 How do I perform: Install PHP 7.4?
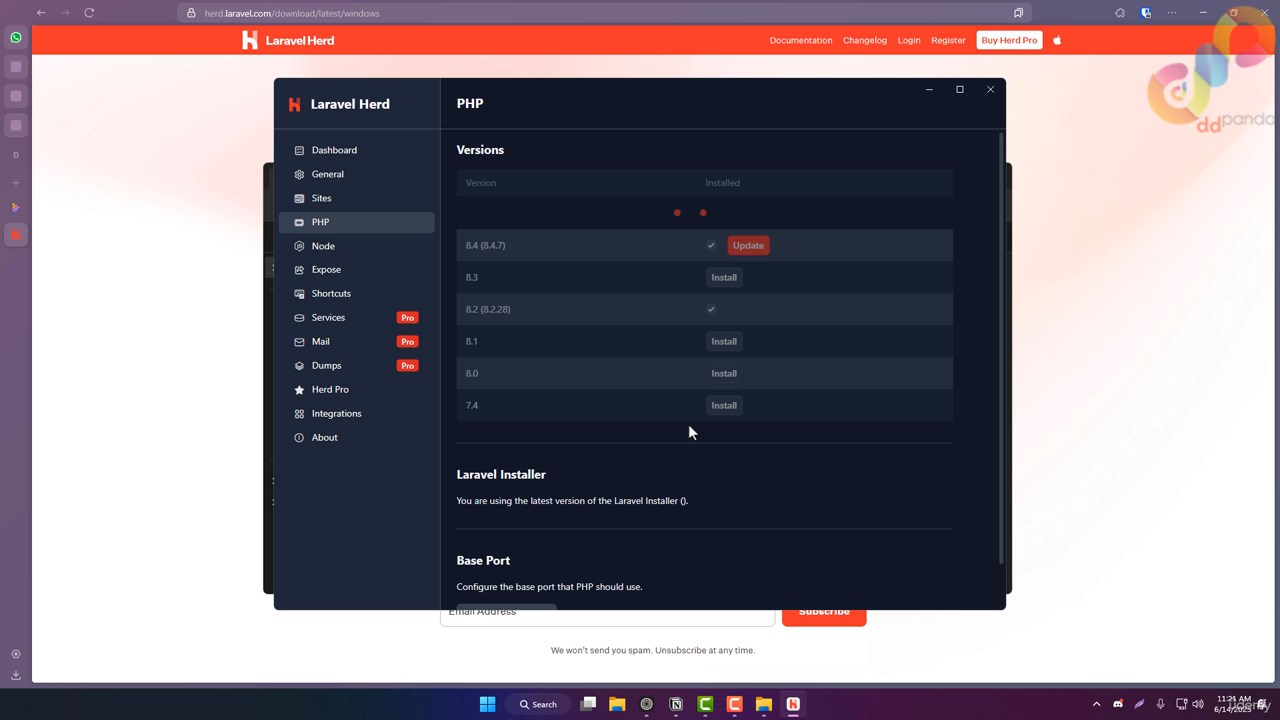[x=724, y=406]
